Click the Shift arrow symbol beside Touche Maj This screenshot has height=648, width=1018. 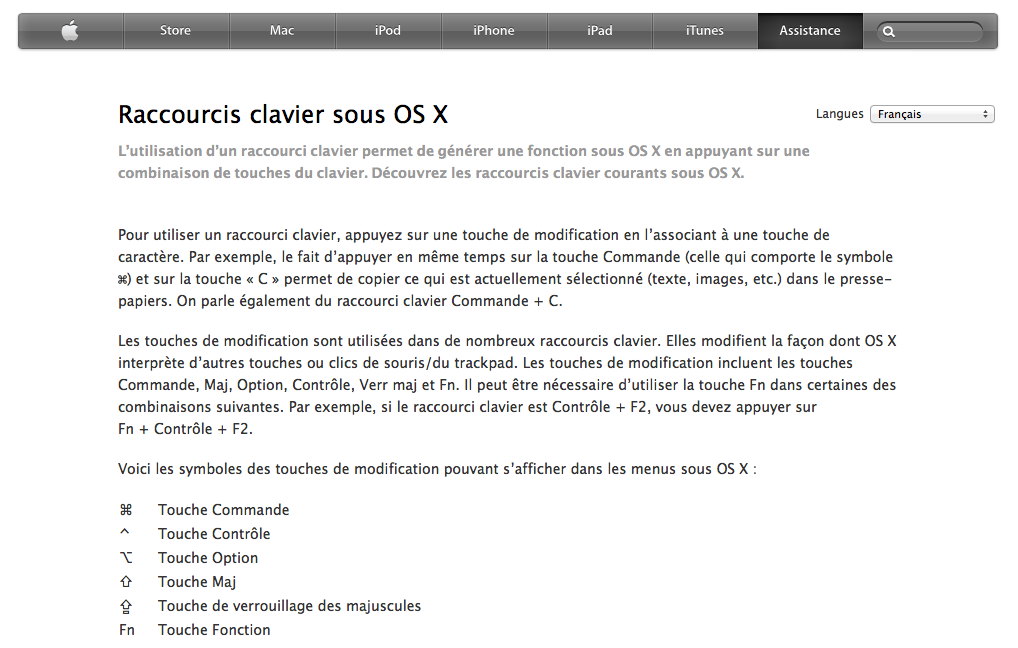(x=126, y=582)
